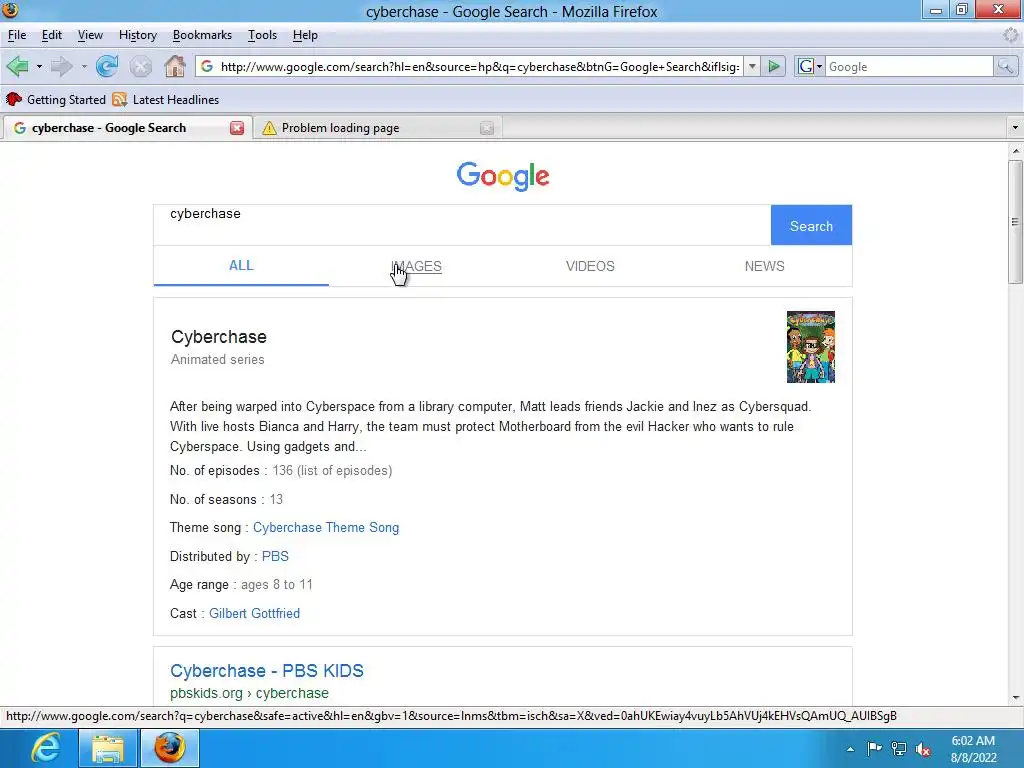Open the forward history dropdown arrow
The width and height of the screenshot is (1024, 768).
click(x=84, y=67)
